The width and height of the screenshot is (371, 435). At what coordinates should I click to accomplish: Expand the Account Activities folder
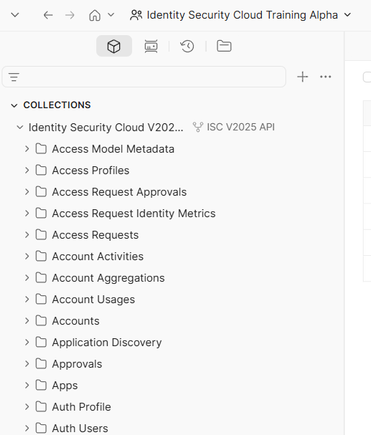pos(27,256)
